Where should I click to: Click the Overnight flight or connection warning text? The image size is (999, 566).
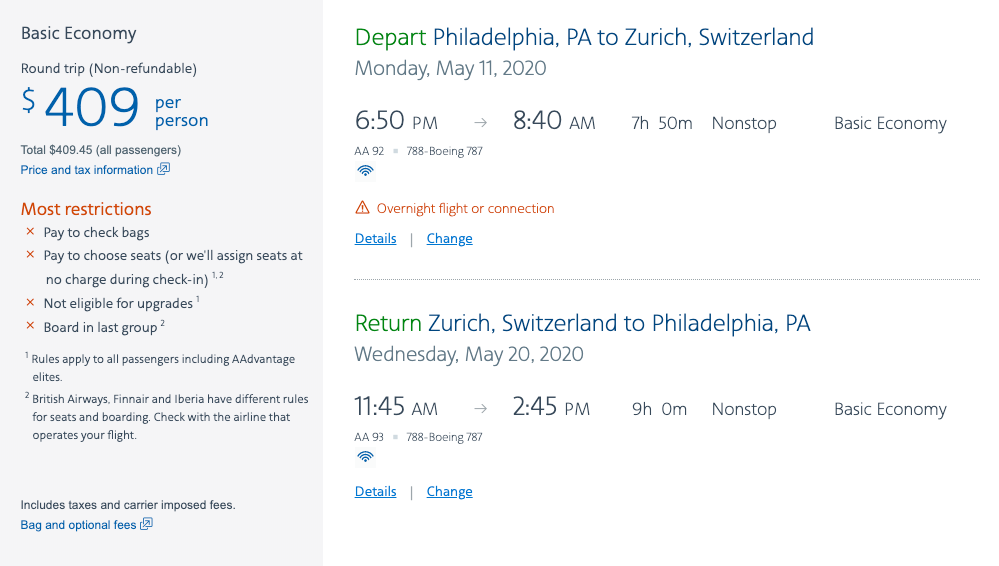465,209
